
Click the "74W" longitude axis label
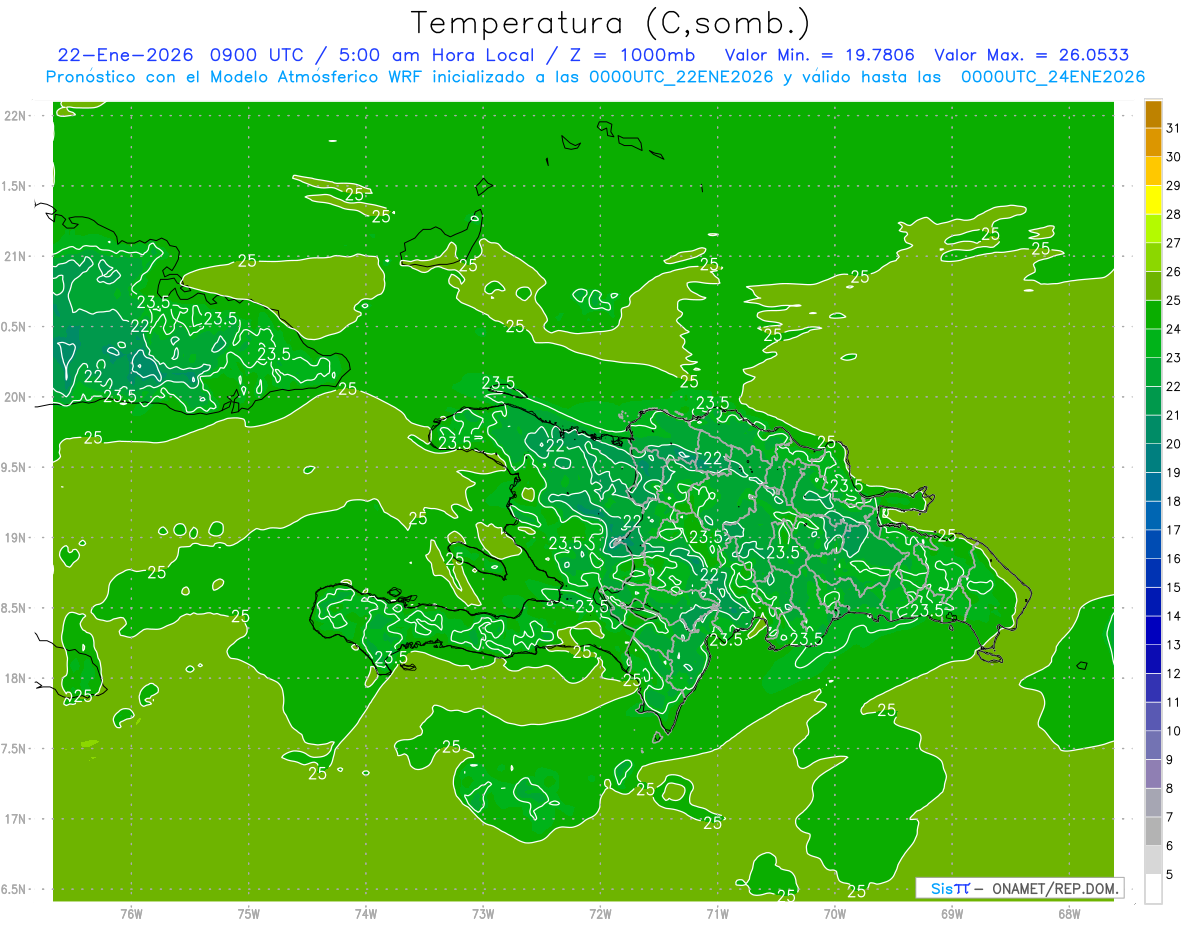coord(366,914)
